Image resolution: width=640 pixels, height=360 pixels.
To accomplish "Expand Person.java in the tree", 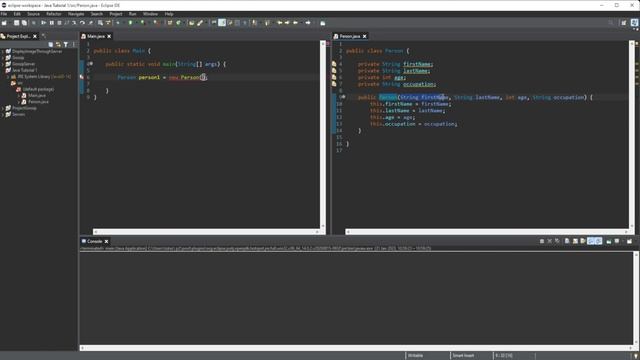I will pos(18,102).
